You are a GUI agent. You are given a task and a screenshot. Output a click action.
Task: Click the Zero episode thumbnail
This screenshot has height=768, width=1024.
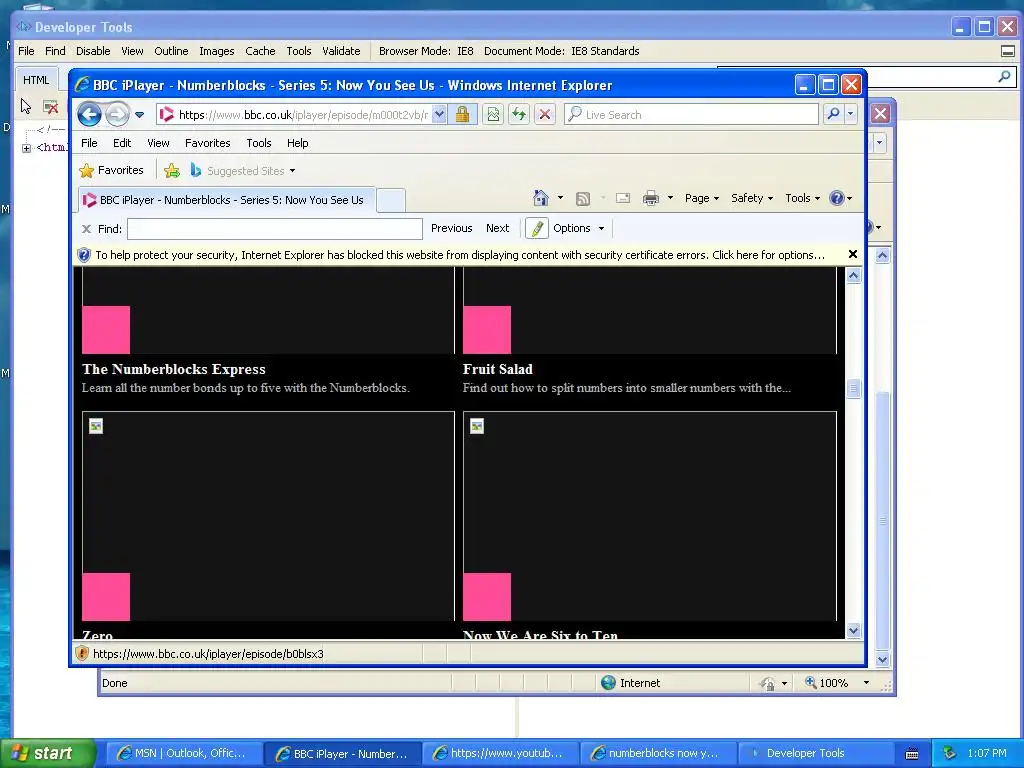click(268, 516)
